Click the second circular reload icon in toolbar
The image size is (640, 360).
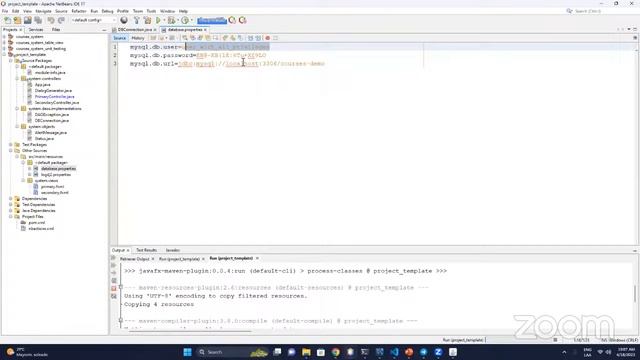click(x=242, y=20)
